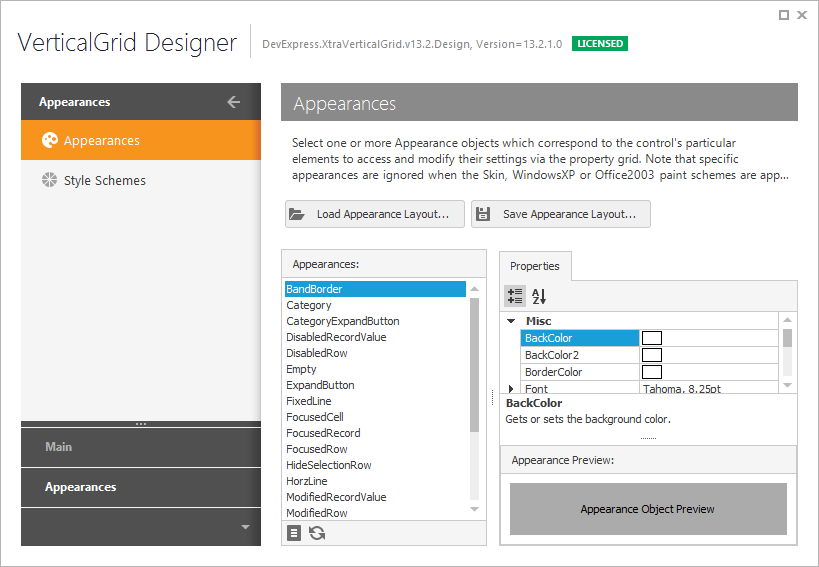This screenshot has width=819, height=567.
Task: Click the appearances list scrollbar thumb
Action: point(474,365)
